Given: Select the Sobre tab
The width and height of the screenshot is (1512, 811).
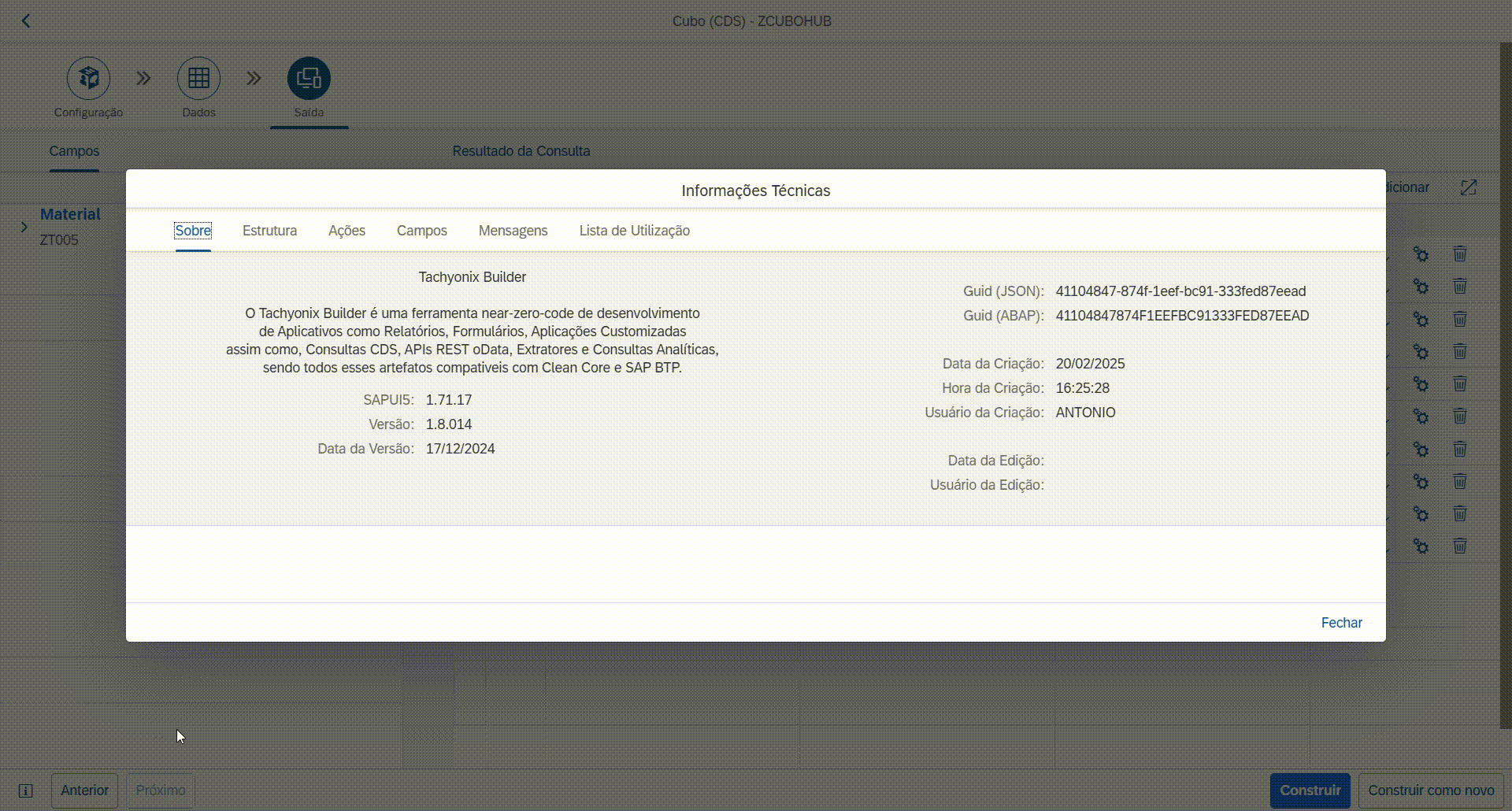Looking at the screenshot, I should (x=193, y=231).
